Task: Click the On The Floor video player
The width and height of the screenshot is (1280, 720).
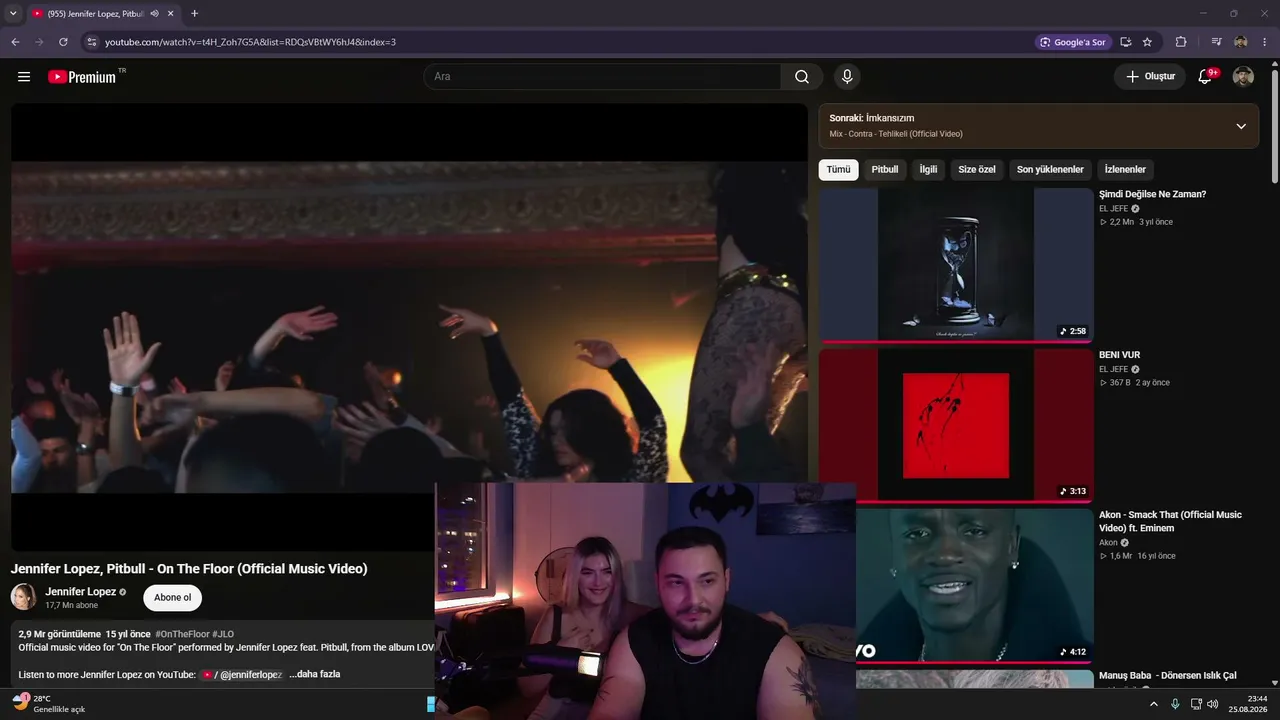Action: pyautogui.click(x=409, y=327)
